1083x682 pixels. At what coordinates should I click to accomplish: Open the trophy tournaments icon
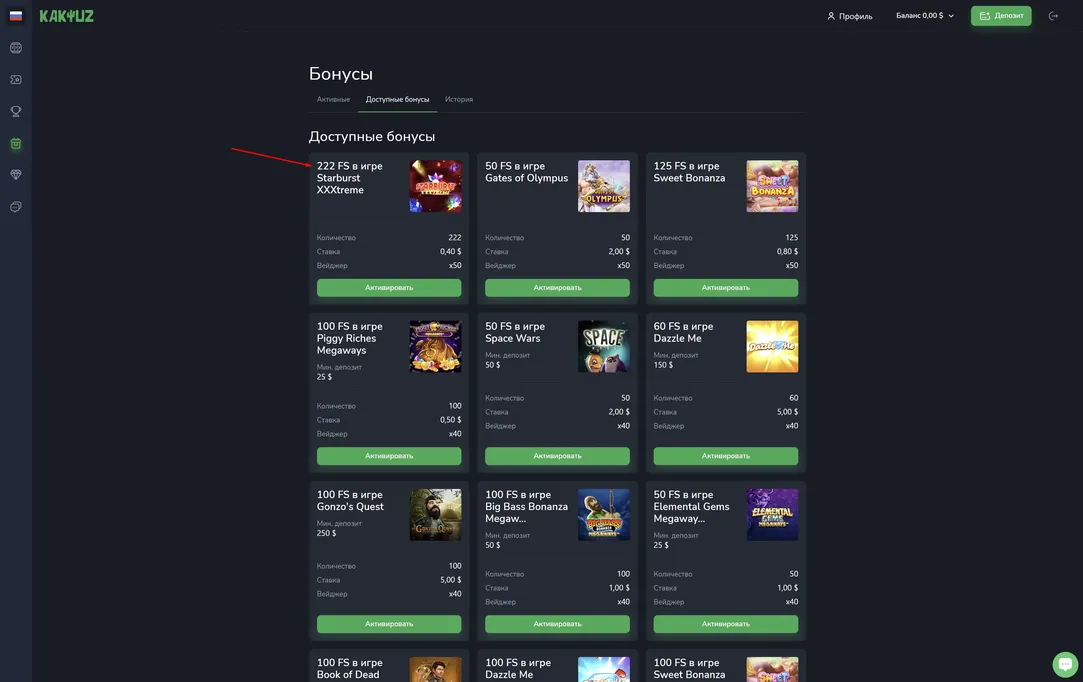[x=16, y=112]
